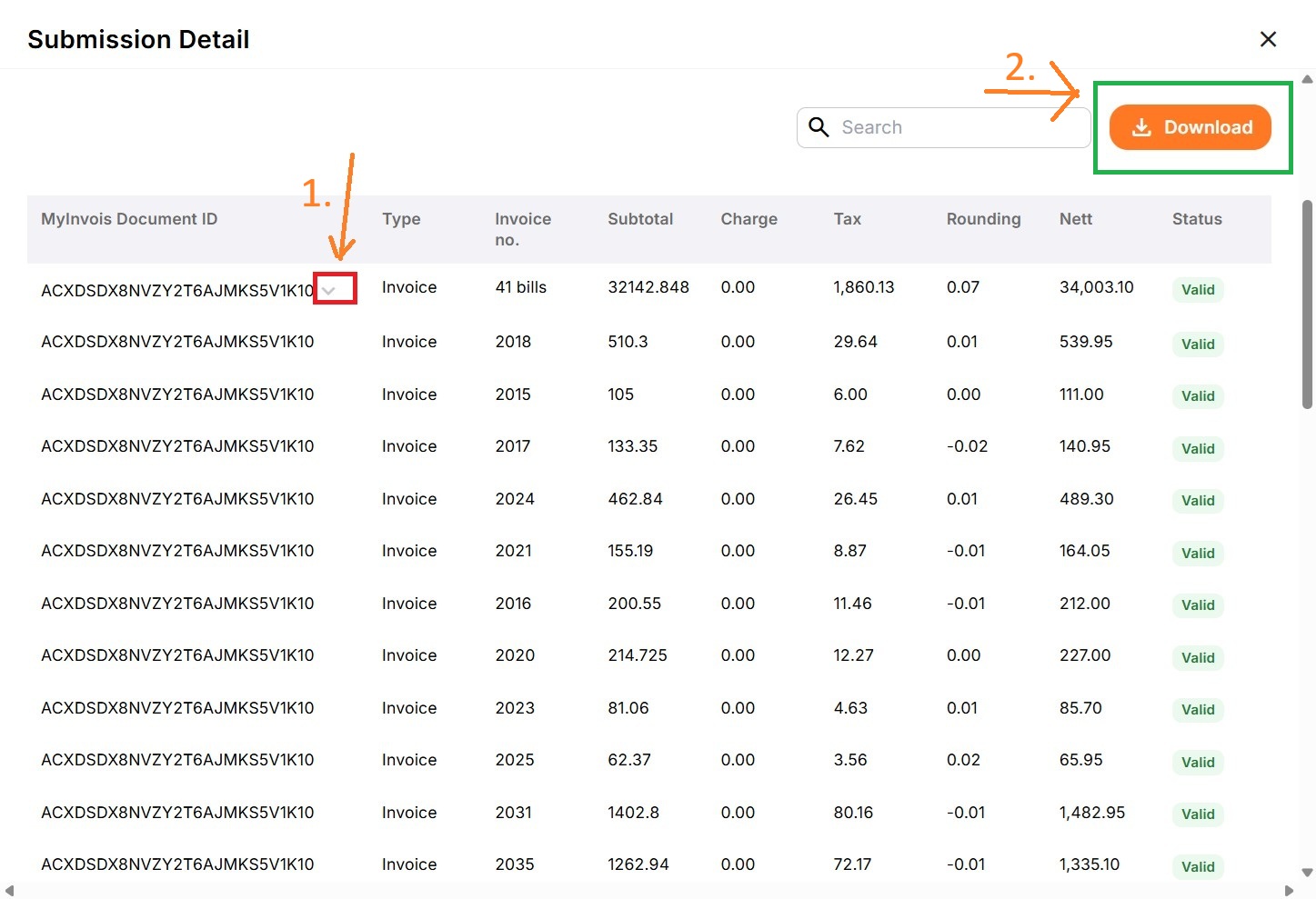Click the horizontal scroll left arrow
The height and width of the screenshot is (899, 1316).
point(9,890)
